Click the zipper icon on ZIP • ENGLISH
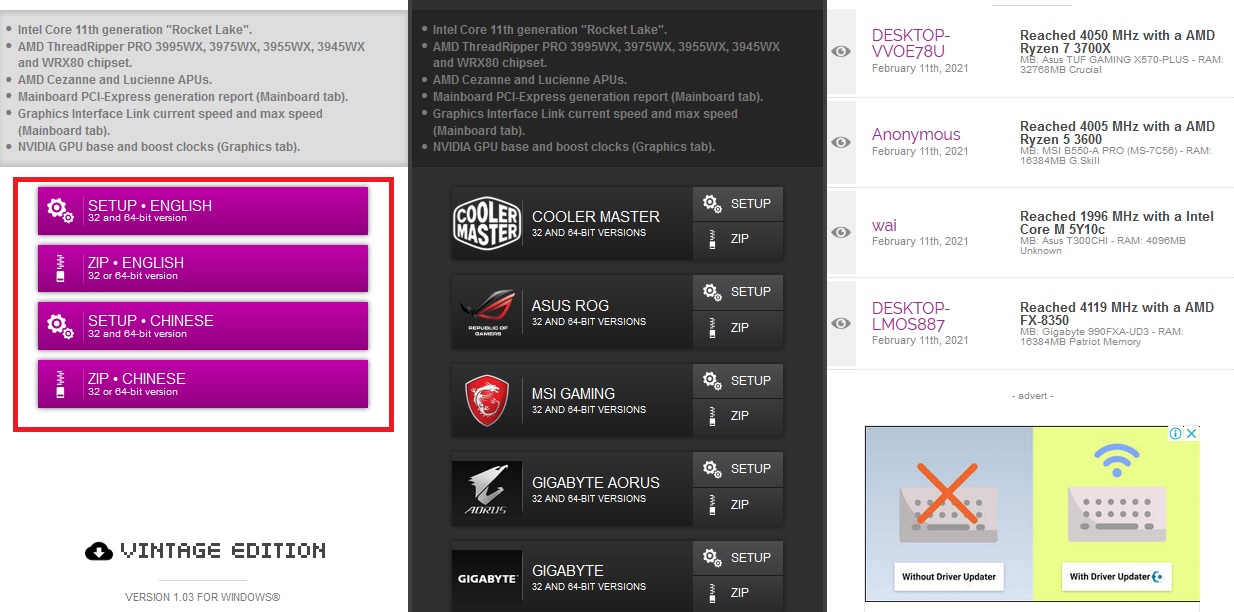 click(x=60, y=268)
